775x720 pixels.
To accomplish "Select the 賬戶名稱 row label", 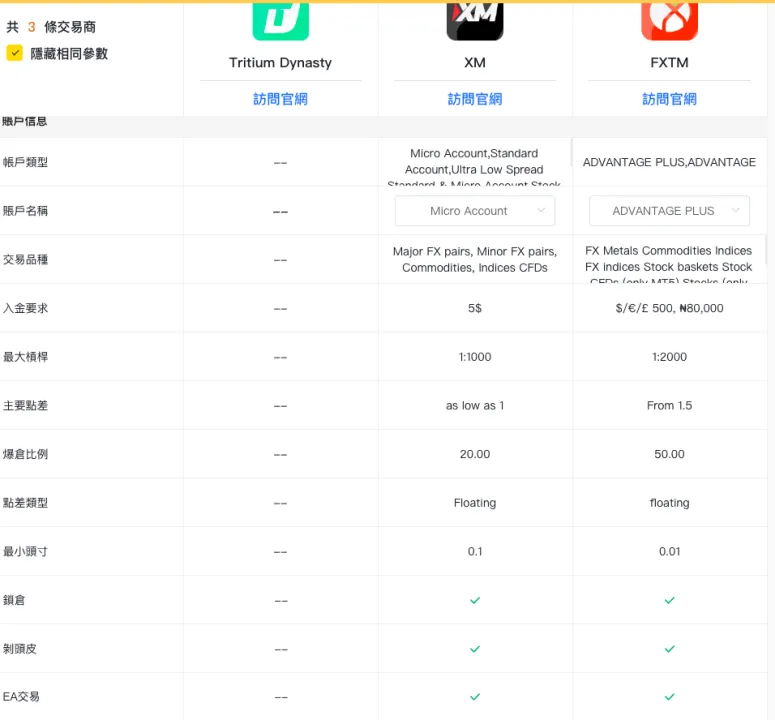I will point(25,211).
